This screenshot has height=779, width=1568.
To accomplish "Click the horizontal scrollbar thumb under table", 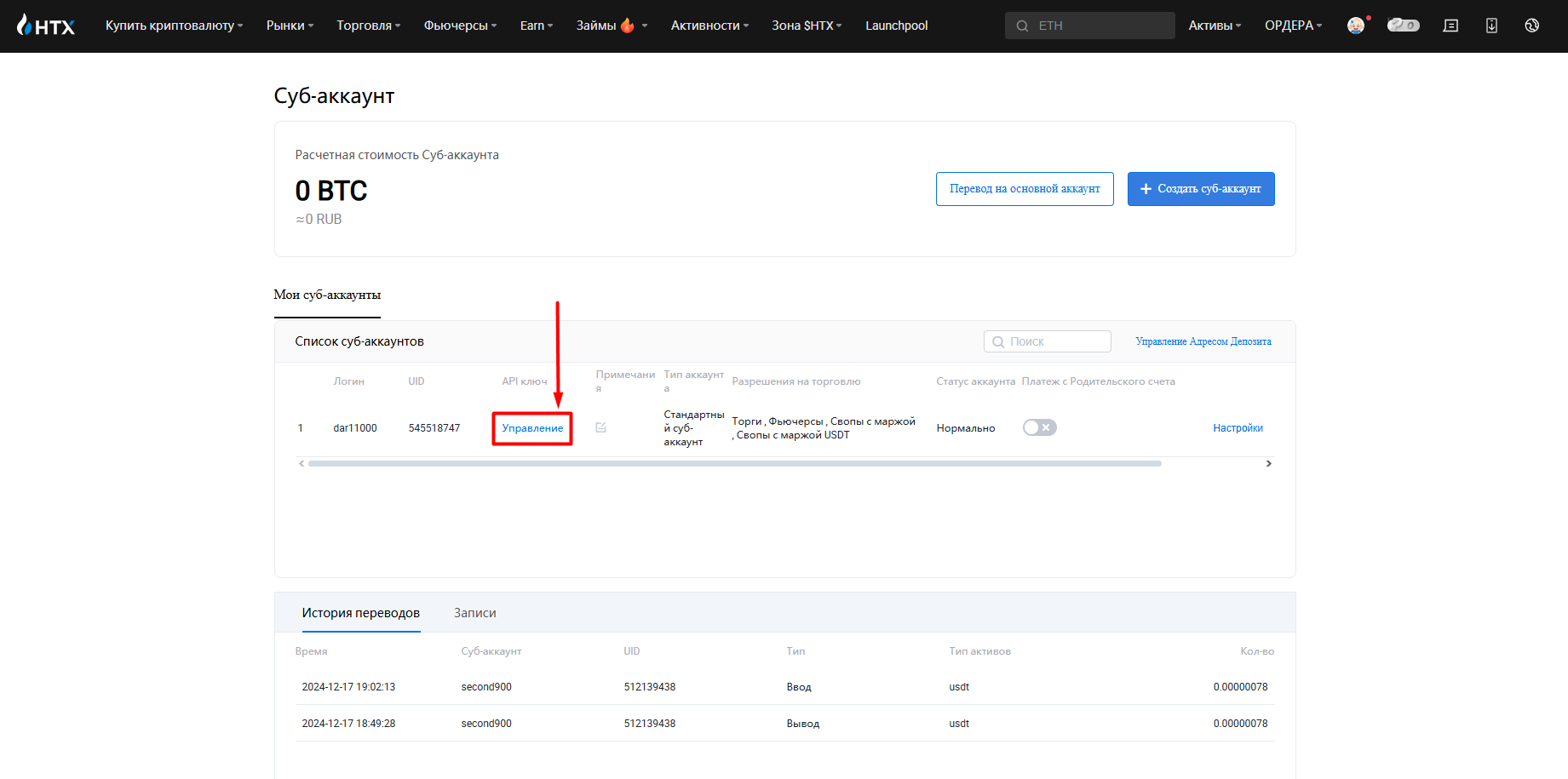I will 735,463.
